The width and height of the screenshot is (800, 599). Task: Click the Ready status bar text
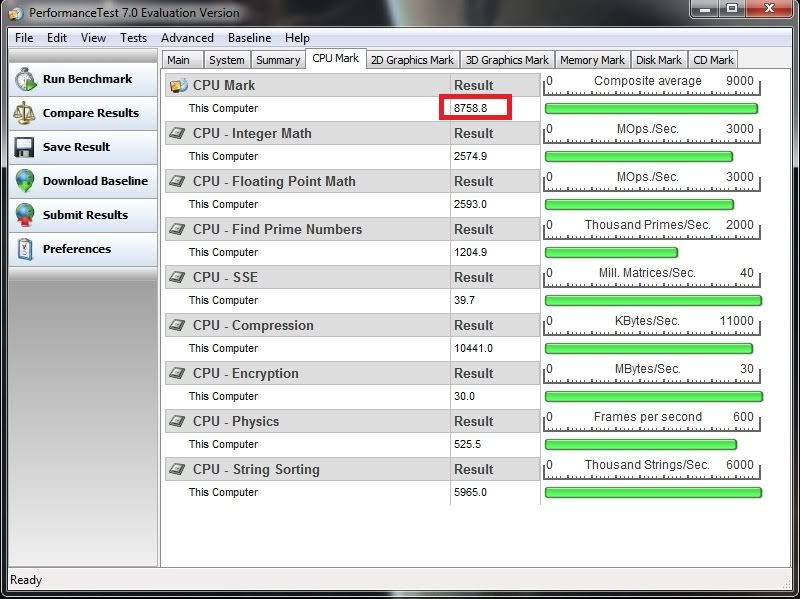coord(26,580)
